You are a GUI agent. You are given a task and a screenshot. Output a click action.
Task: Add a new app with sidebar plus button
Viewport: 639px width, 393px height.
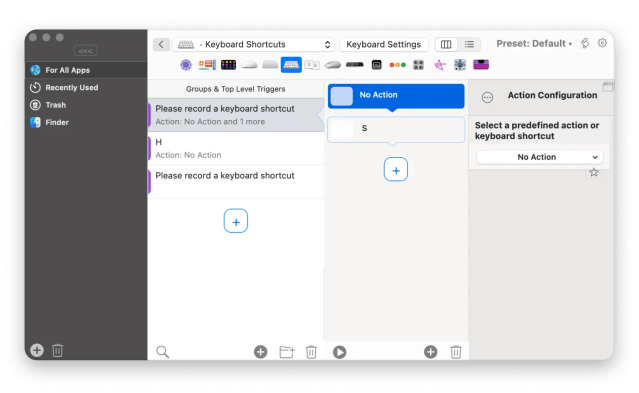tap(37, 350)
